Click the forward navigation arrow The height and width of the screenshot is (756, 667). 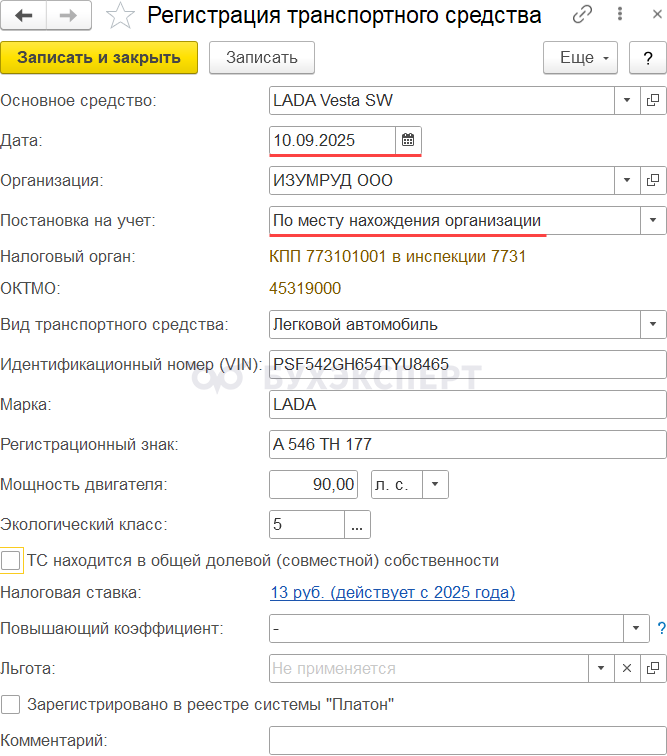tap(69, 16)
